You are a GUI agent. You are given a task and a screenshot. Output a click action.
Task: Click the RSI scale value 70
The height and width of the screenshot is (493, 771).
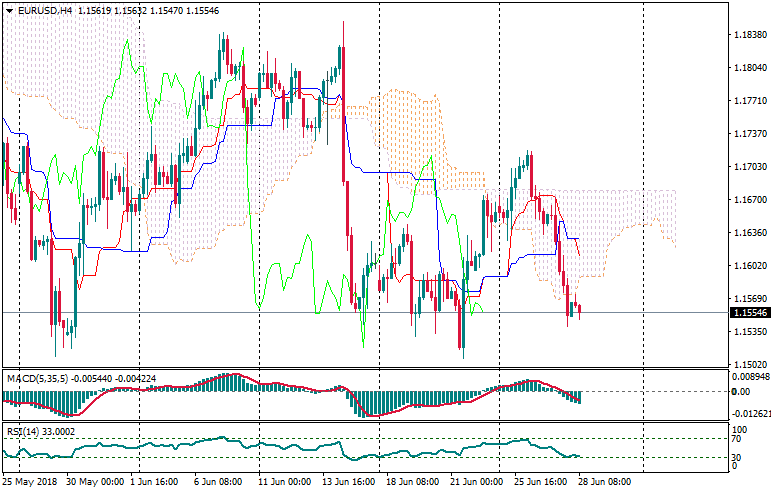pos(736,438)
